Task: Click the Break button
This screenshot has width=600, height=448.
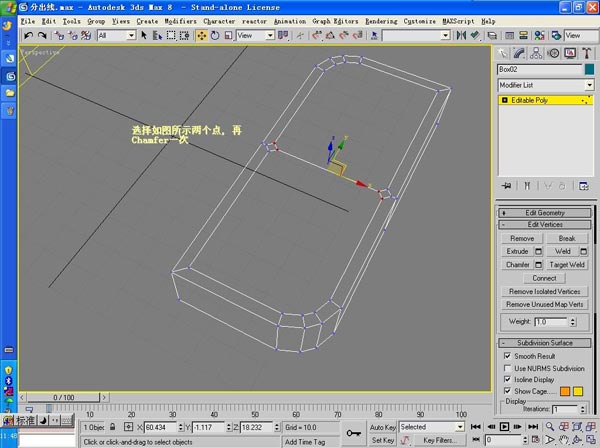Action: pyautogui.click(x=567, y=238)
